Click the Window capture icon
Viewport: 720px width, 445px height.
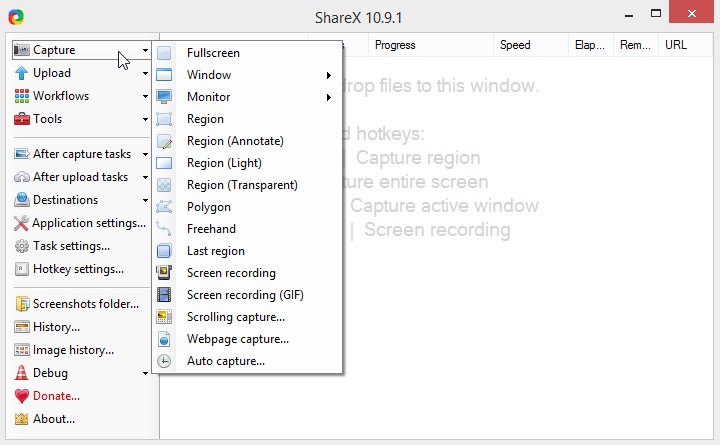click(x=164, y=75)
